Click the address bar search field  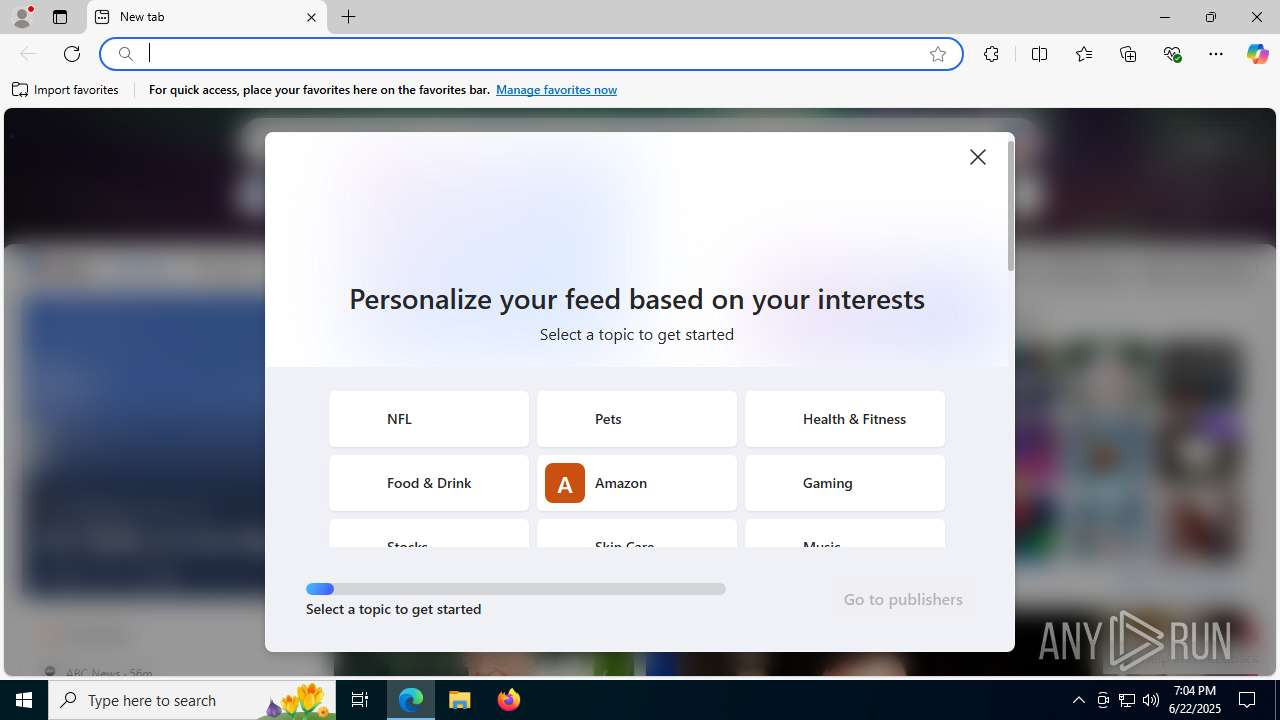pyautogui.click(x=530, y=54)
